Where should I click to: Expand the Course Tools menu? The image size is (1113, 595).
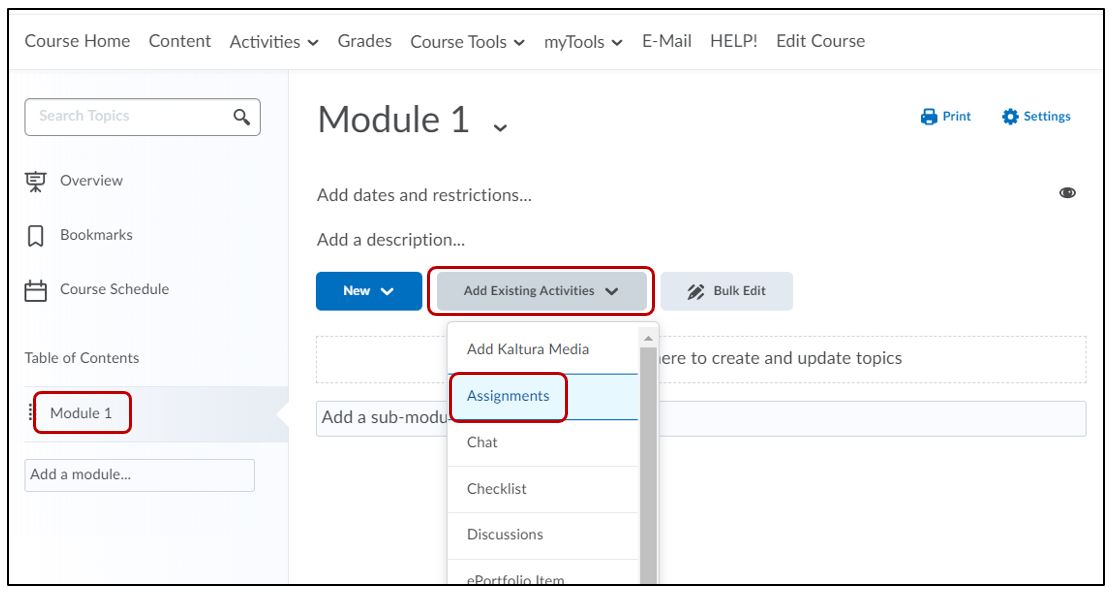tap(467, 42)
